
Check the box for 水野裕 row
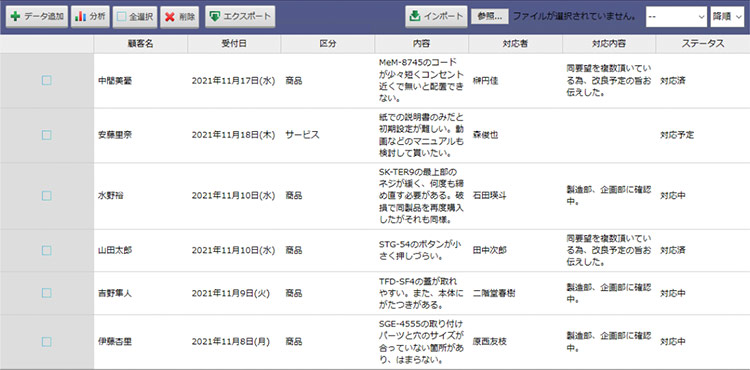coord(46,196)
